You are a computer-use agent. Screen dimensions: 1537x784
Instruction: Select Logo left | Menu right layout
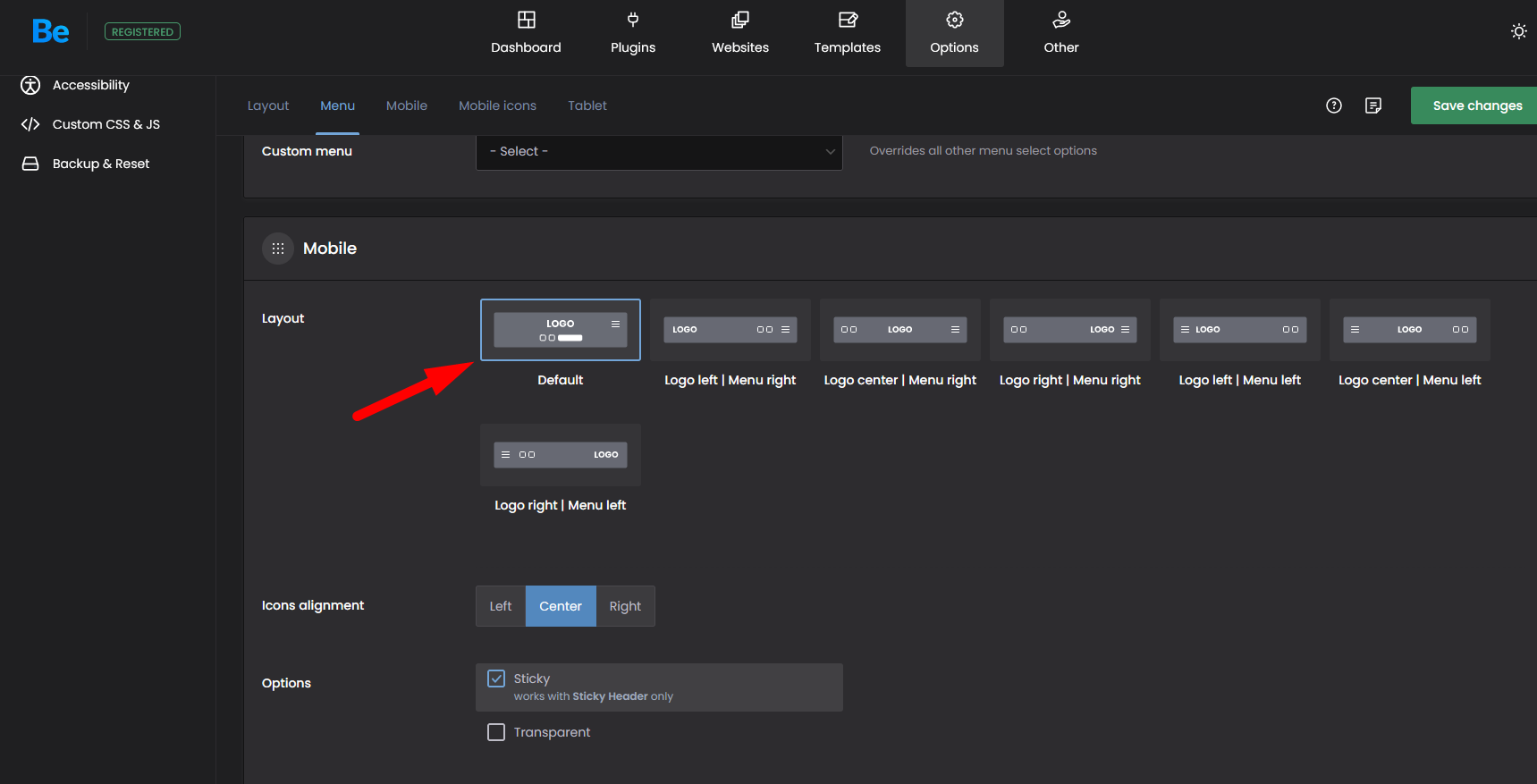click(730, 330)
